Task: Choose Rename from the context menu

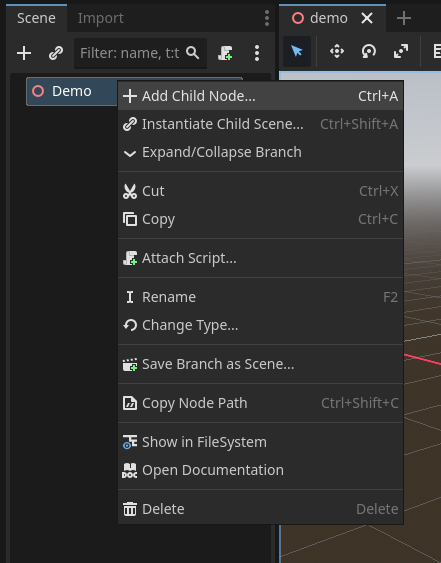Action: click(x=261, y=297)
